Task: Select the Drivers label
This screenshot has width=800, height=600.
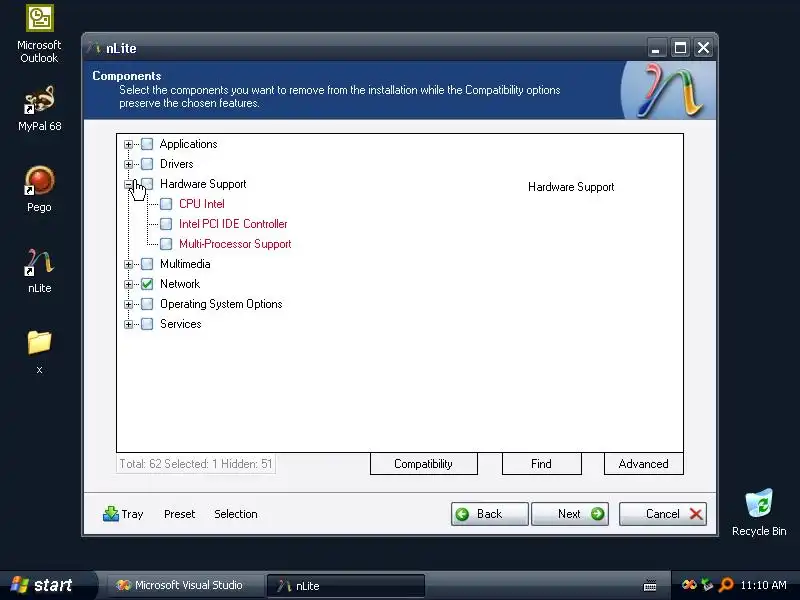Action: point(177,164)
